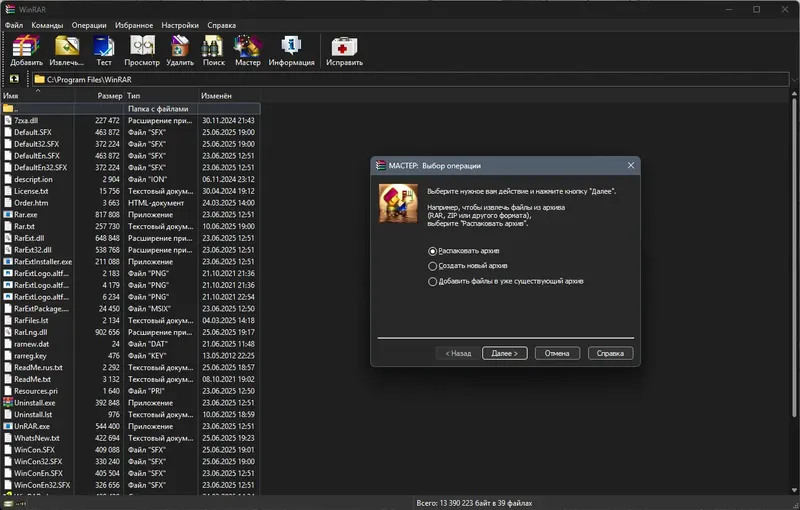Sort files by the Размер column
Screen dimensions: 800x510
(99, 95)
